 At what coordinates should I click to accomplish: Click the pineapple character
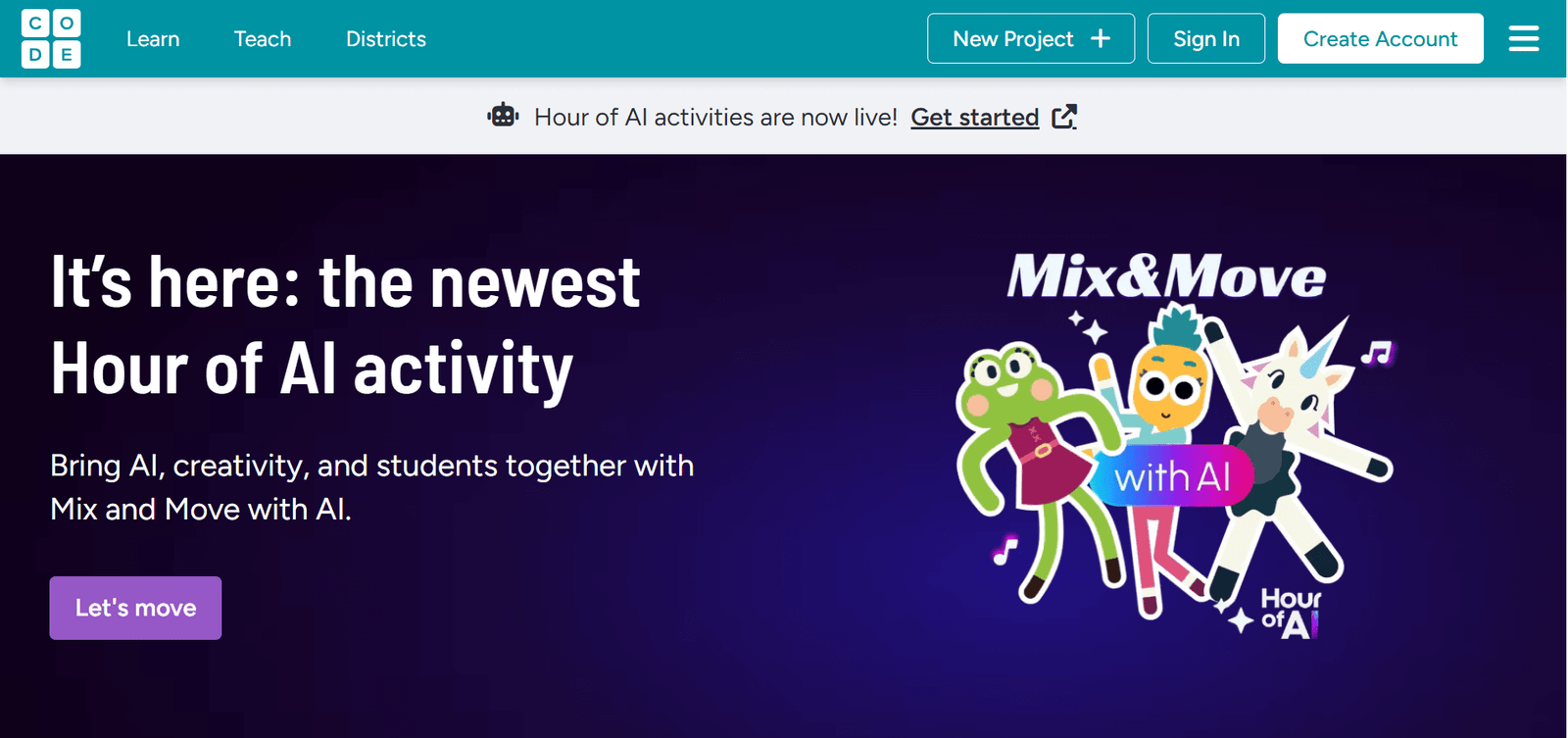coord(1166,382)
